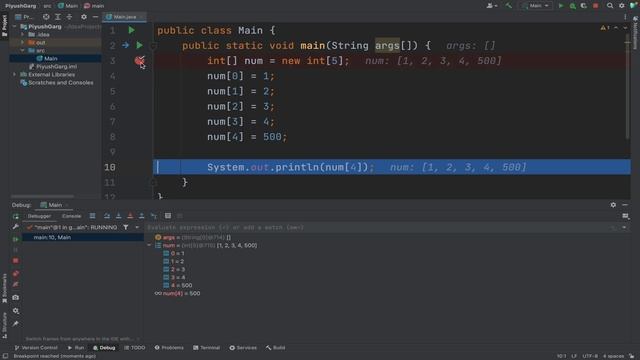
Task: Click Force Step Into red arrow icon
Action: [130, 216]
